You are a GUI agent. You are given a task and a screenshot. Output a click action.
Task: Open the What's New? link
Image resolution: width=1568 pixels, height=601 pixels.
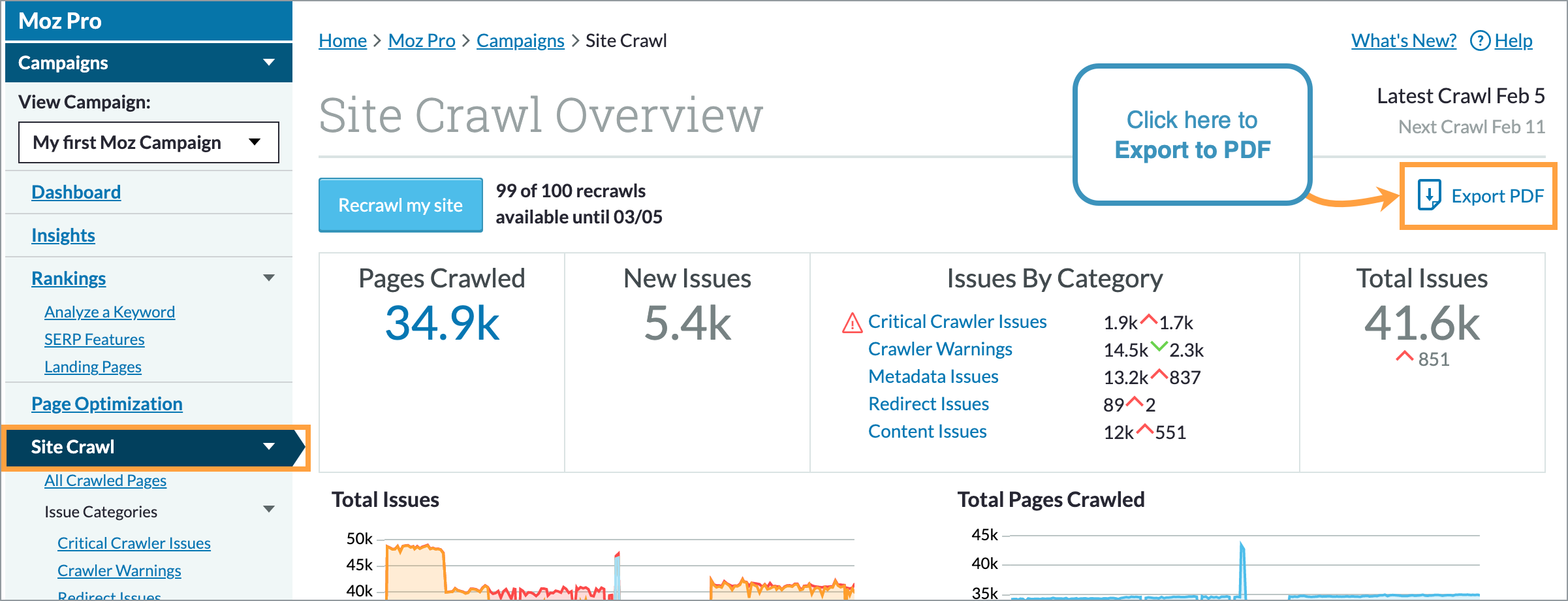pos(1402,41)
